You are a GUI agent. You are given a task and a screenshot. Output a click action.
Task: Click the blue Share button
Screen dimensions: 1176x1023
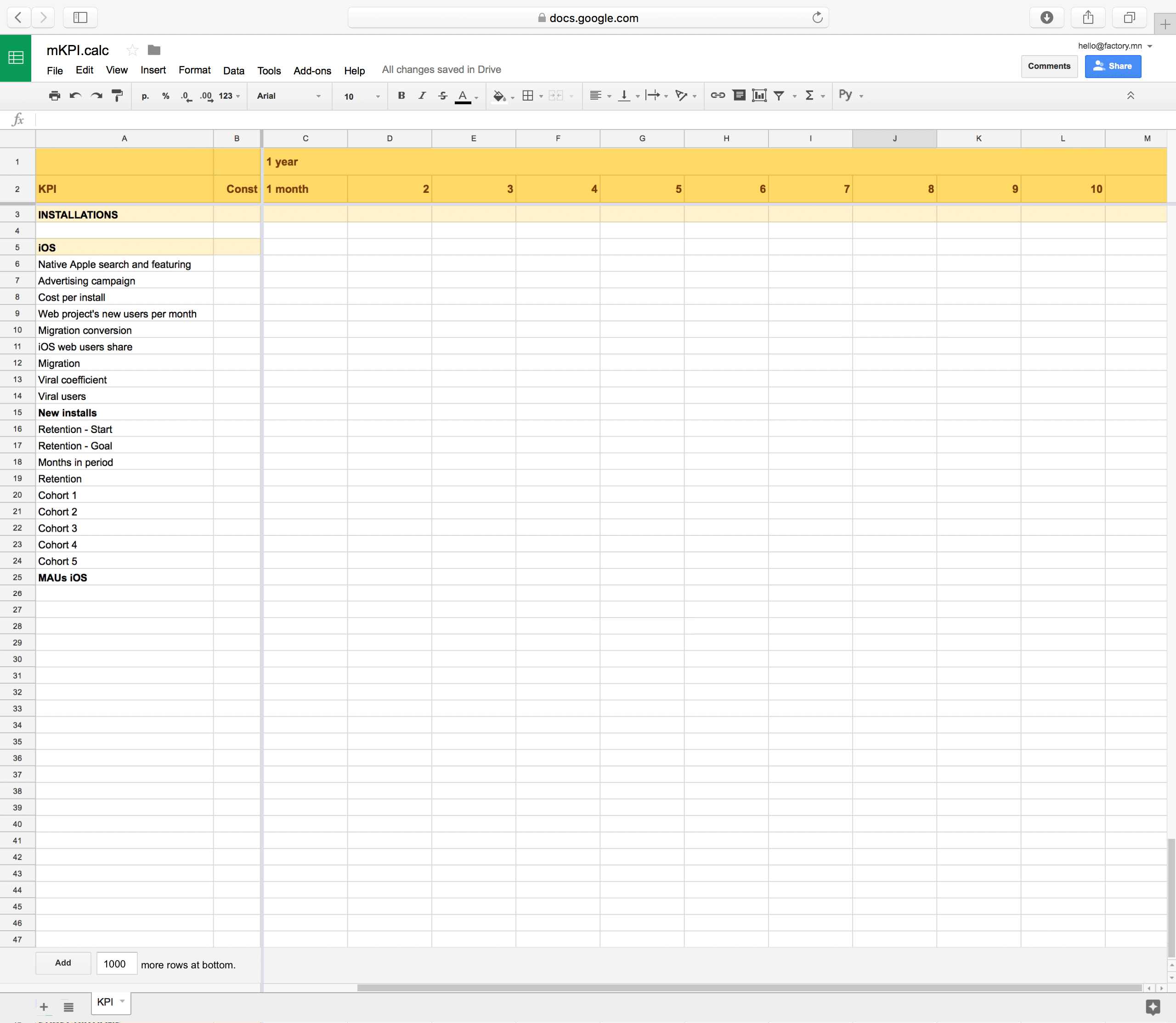click(x=1112, y=66)
